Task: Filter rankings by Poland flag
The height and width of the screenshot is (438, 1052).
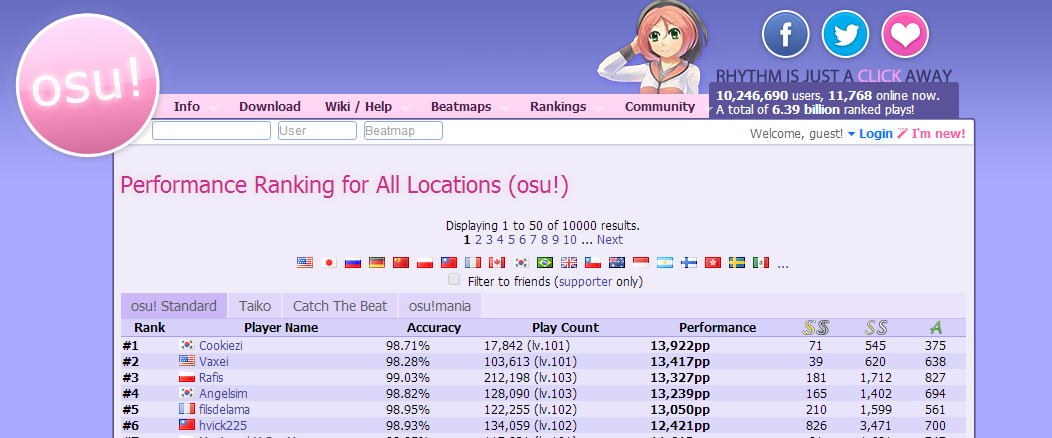Action: pos(425,263)
